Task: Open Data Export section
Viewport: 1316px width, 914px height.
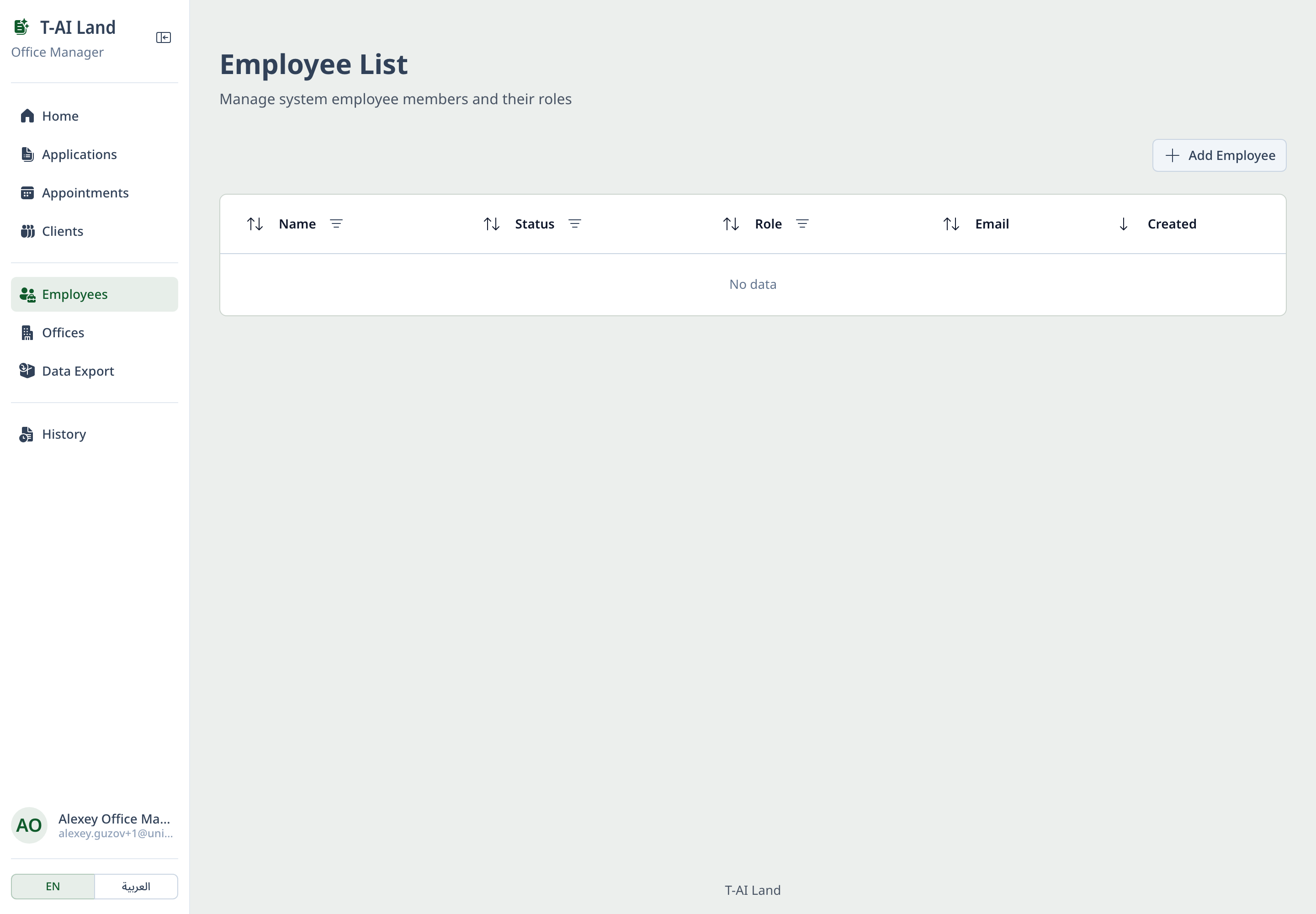Action: point(95,371)
